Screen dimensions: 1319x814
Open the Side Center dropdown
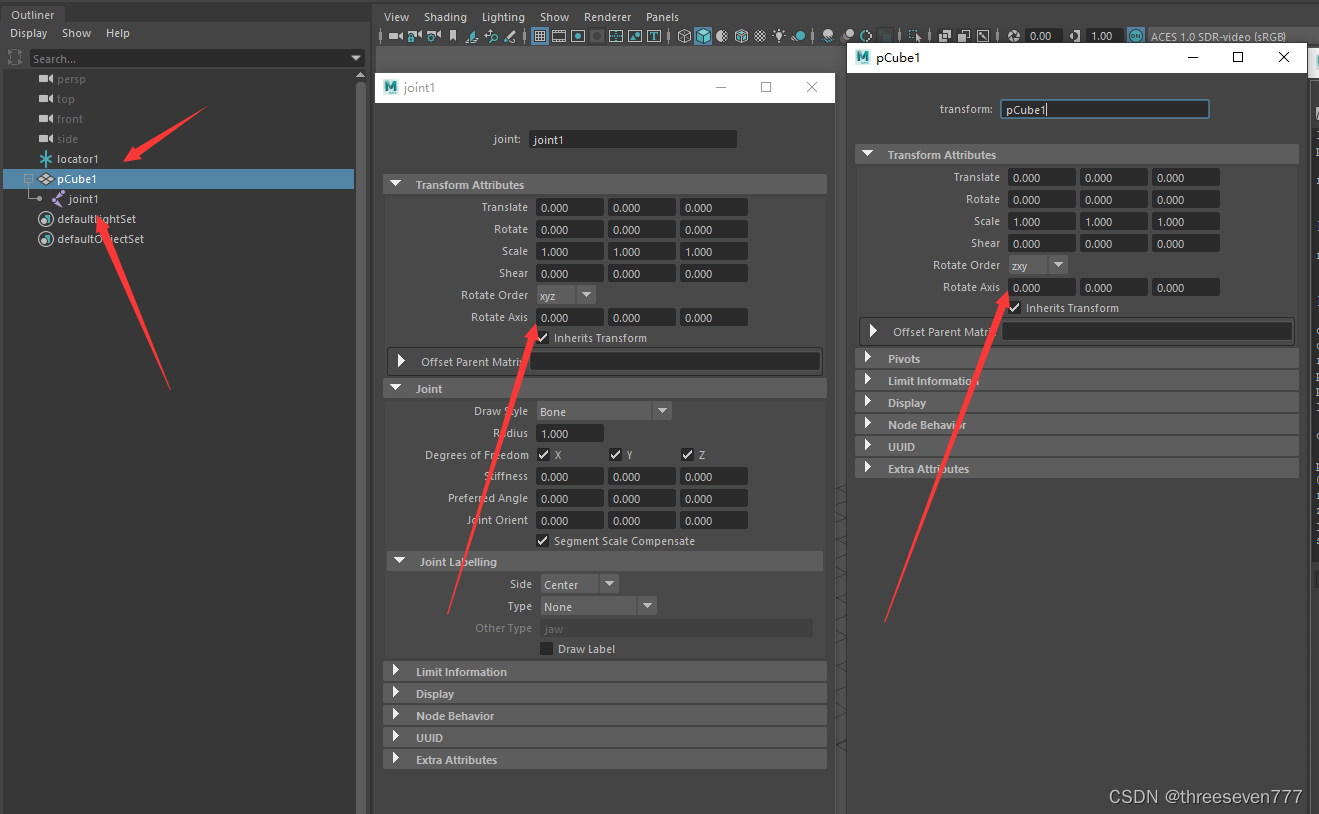580,585
